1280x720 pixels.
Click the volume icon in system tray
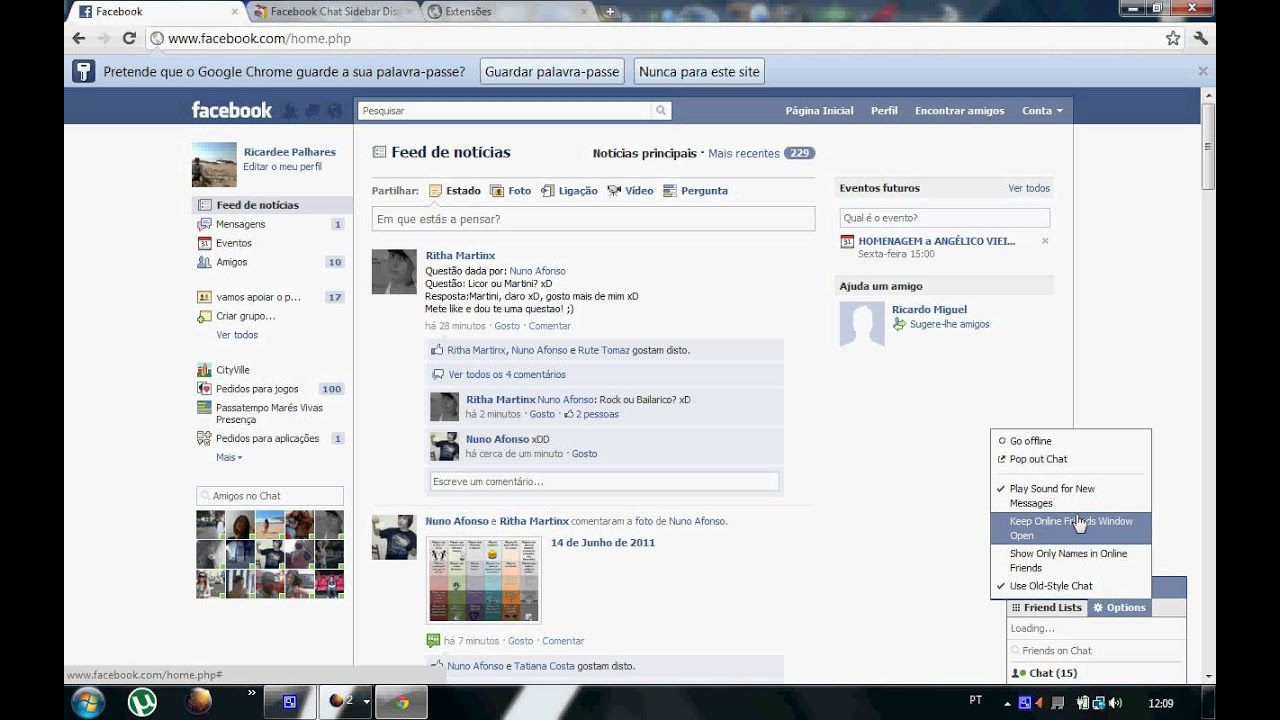click(1116, 703)
